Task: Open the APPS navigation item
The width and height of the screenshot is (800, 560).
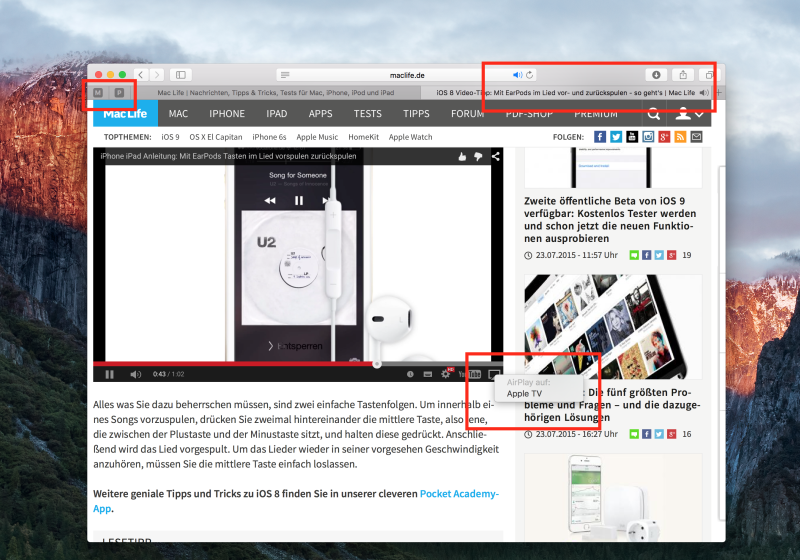Action: 320,114
